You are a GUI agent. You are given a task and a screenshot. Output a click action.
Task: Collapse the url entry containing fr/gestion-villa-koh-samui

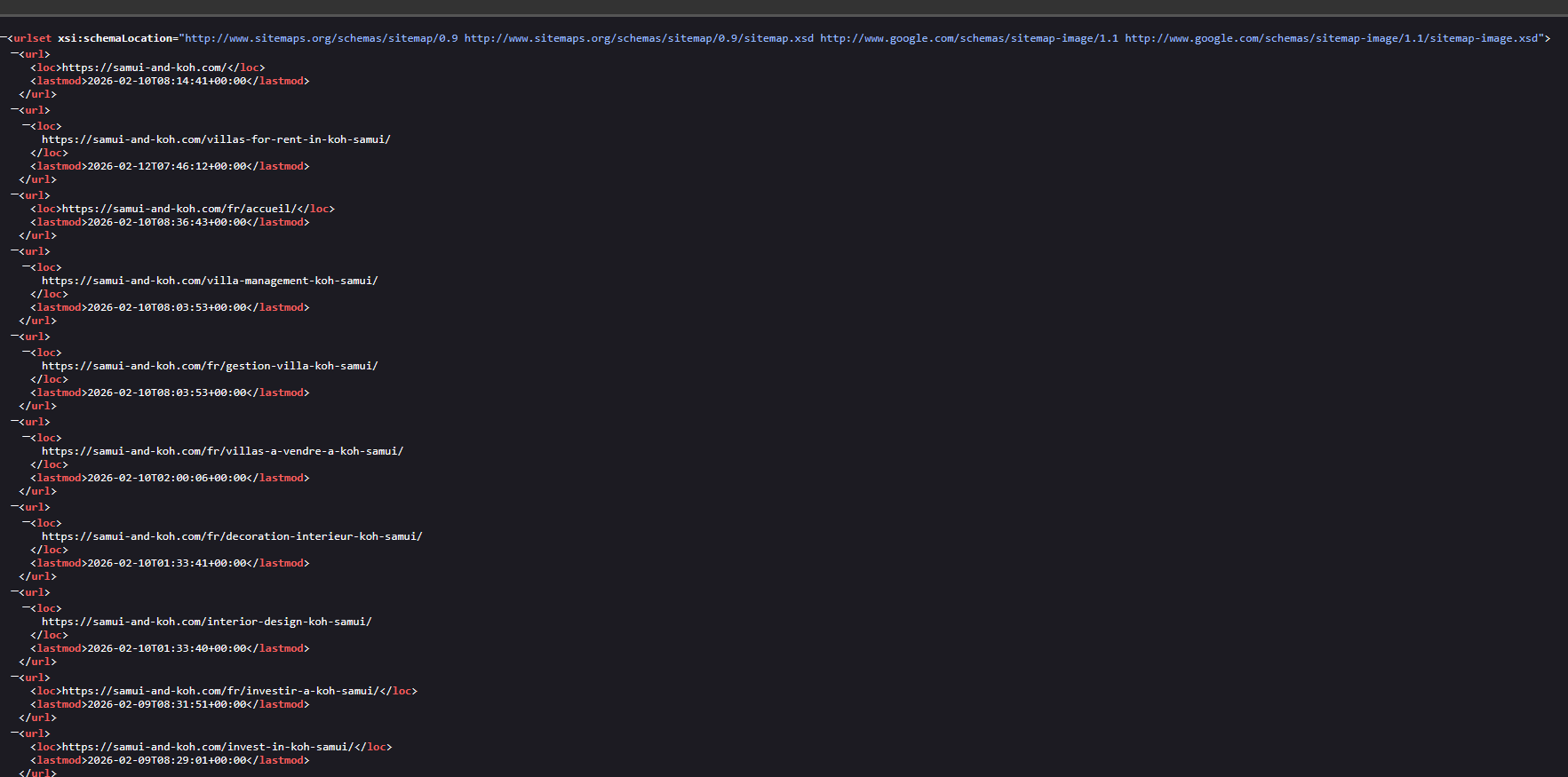(x=15, y=337)
